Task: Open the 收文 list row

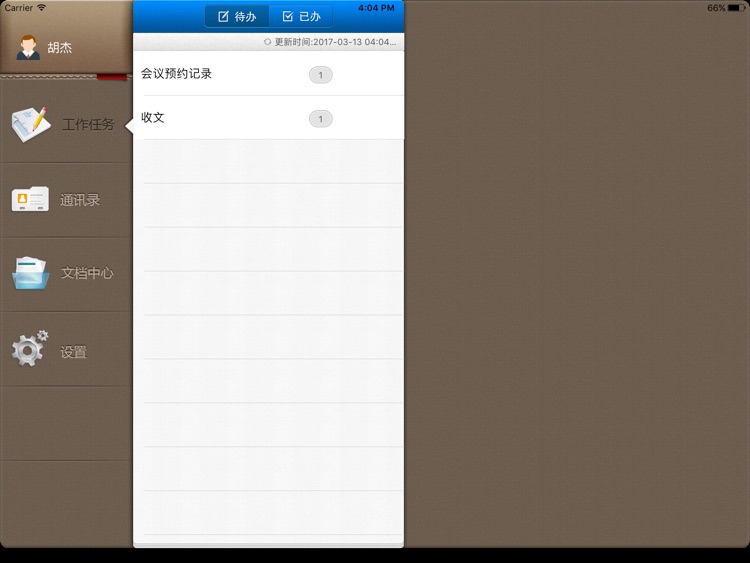Action: click(x=268, y=118)
